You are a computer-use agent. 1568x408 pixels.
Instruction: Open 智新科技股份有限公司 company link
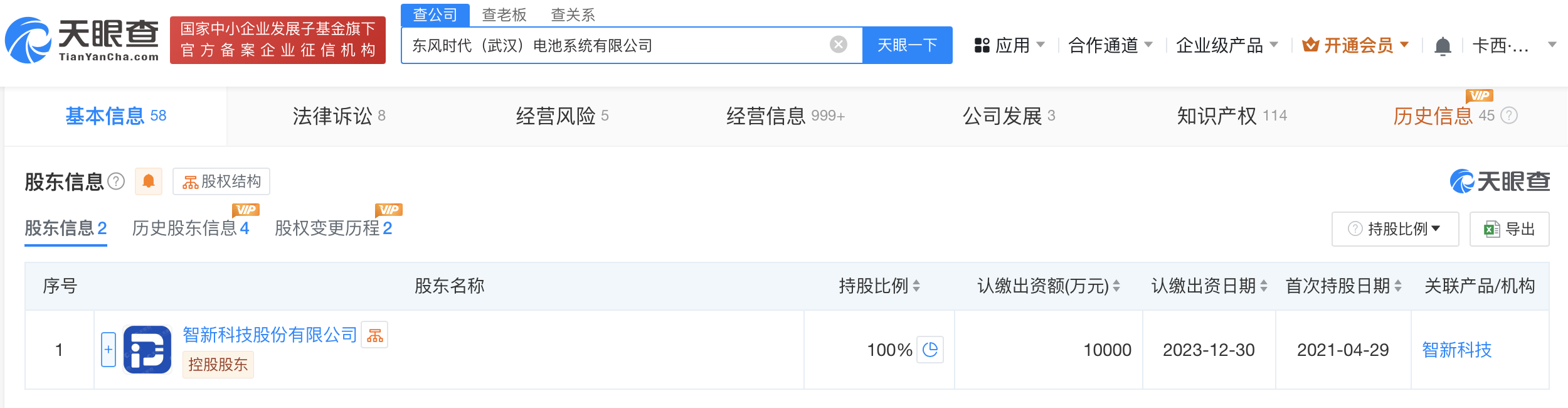coord(270,335)
